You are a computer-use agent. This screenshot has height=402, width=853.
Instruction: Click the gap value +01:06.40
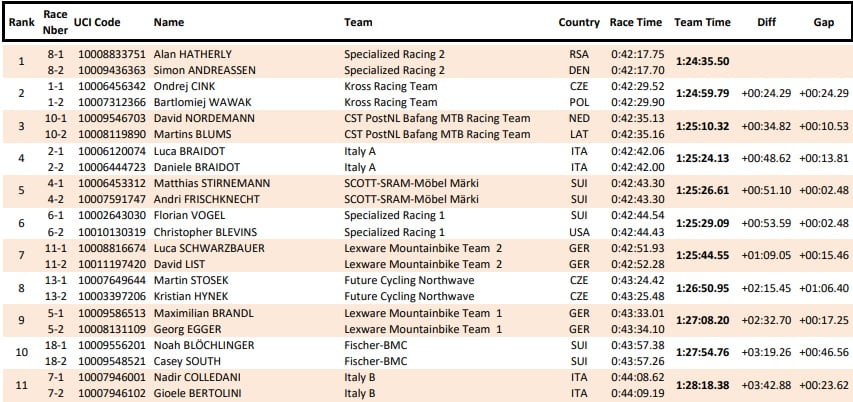tap(823, 288)
